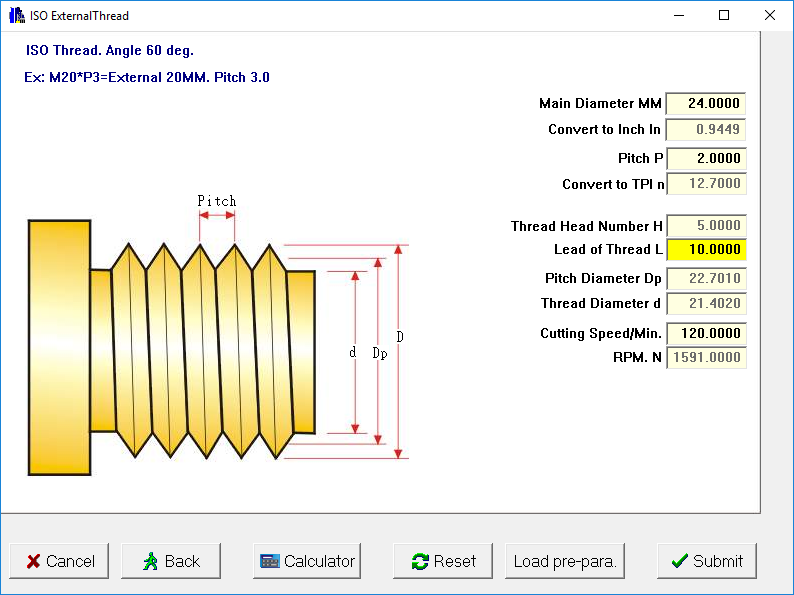Close the ISO ExternalThread window
The height and width of the screenshot is (595, 794).
(x=769, y=16)
